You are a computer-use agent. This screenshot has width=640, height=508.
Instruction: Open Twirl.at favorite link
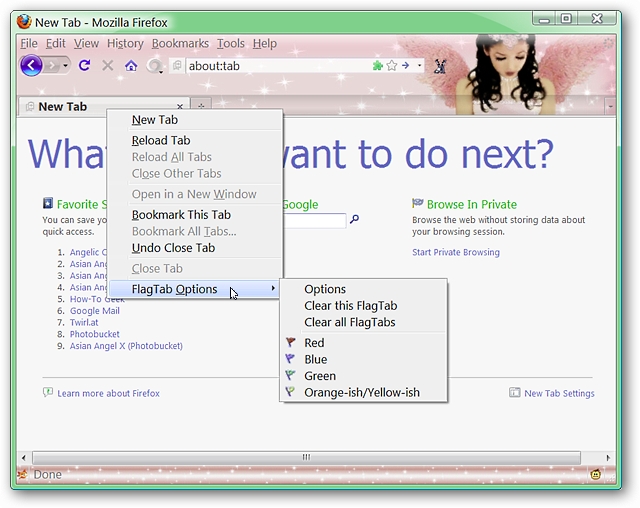tap(84, 323)
